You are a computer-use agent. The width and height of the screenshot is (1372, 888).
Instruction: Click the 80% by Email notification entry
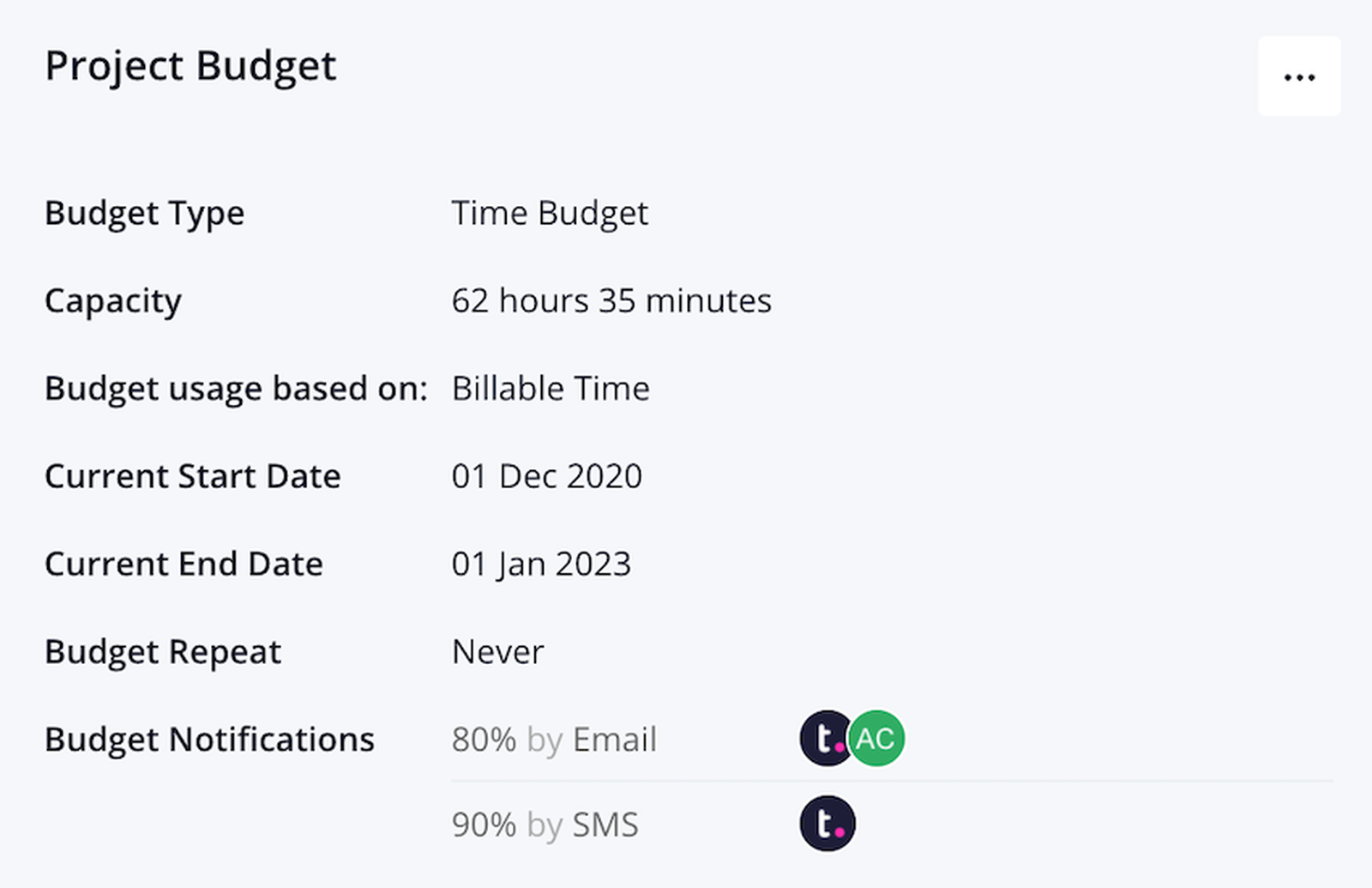tap(554, 739)
